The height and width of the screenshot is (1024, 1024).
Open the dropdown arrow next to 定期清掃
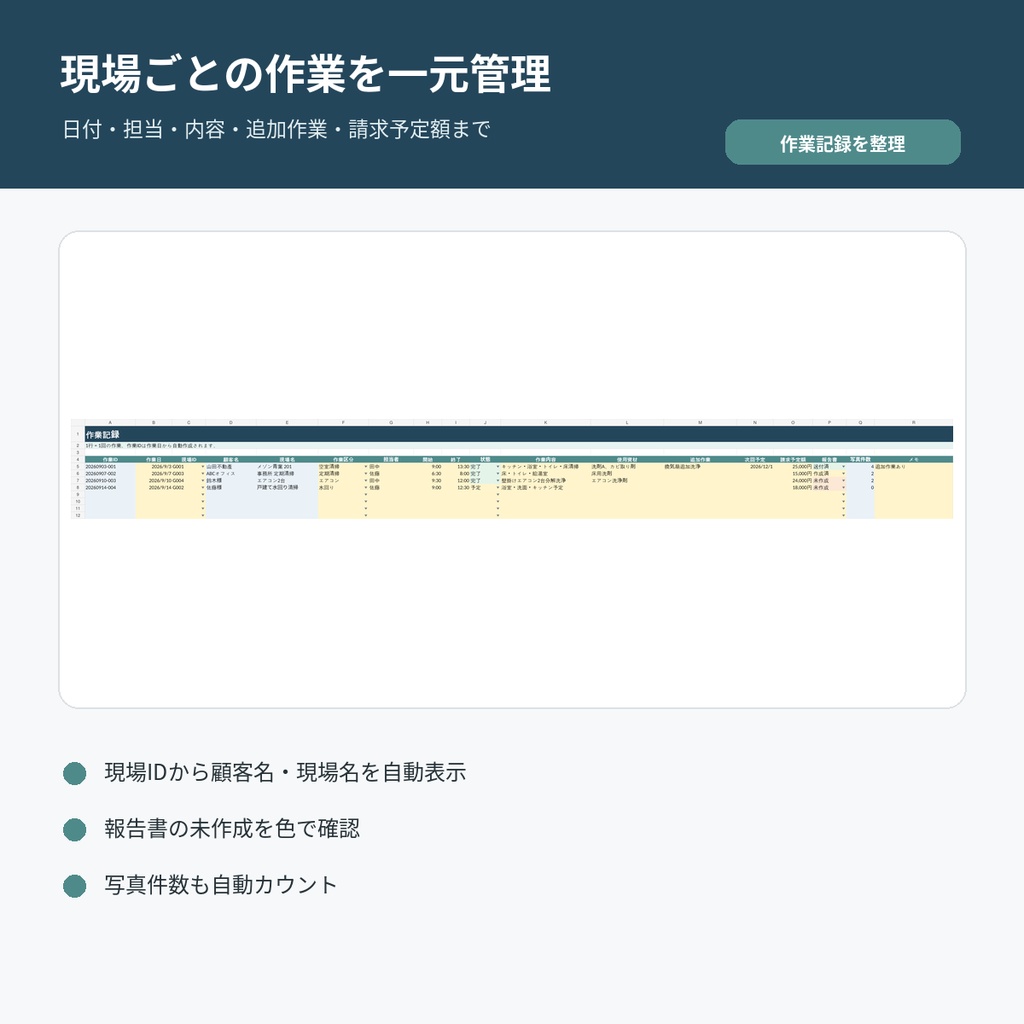click(x=366, y=473)
